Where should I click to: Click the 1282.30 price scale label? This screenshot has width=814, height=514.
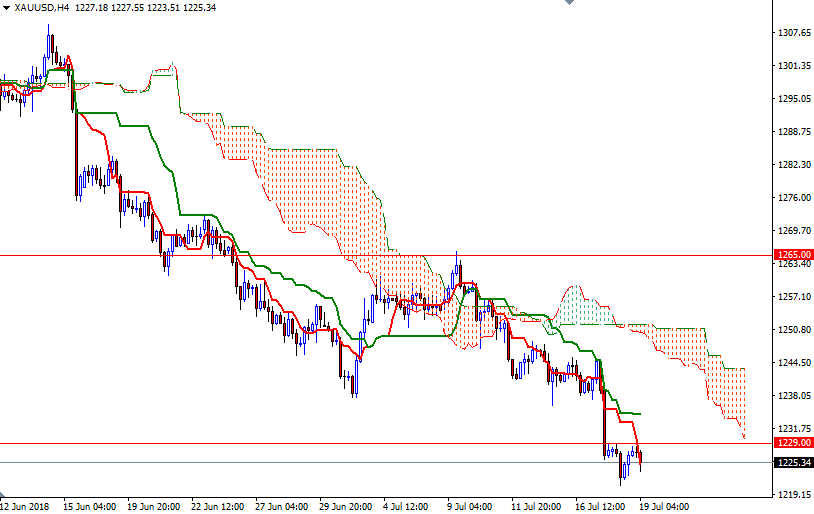click(793, 165)
